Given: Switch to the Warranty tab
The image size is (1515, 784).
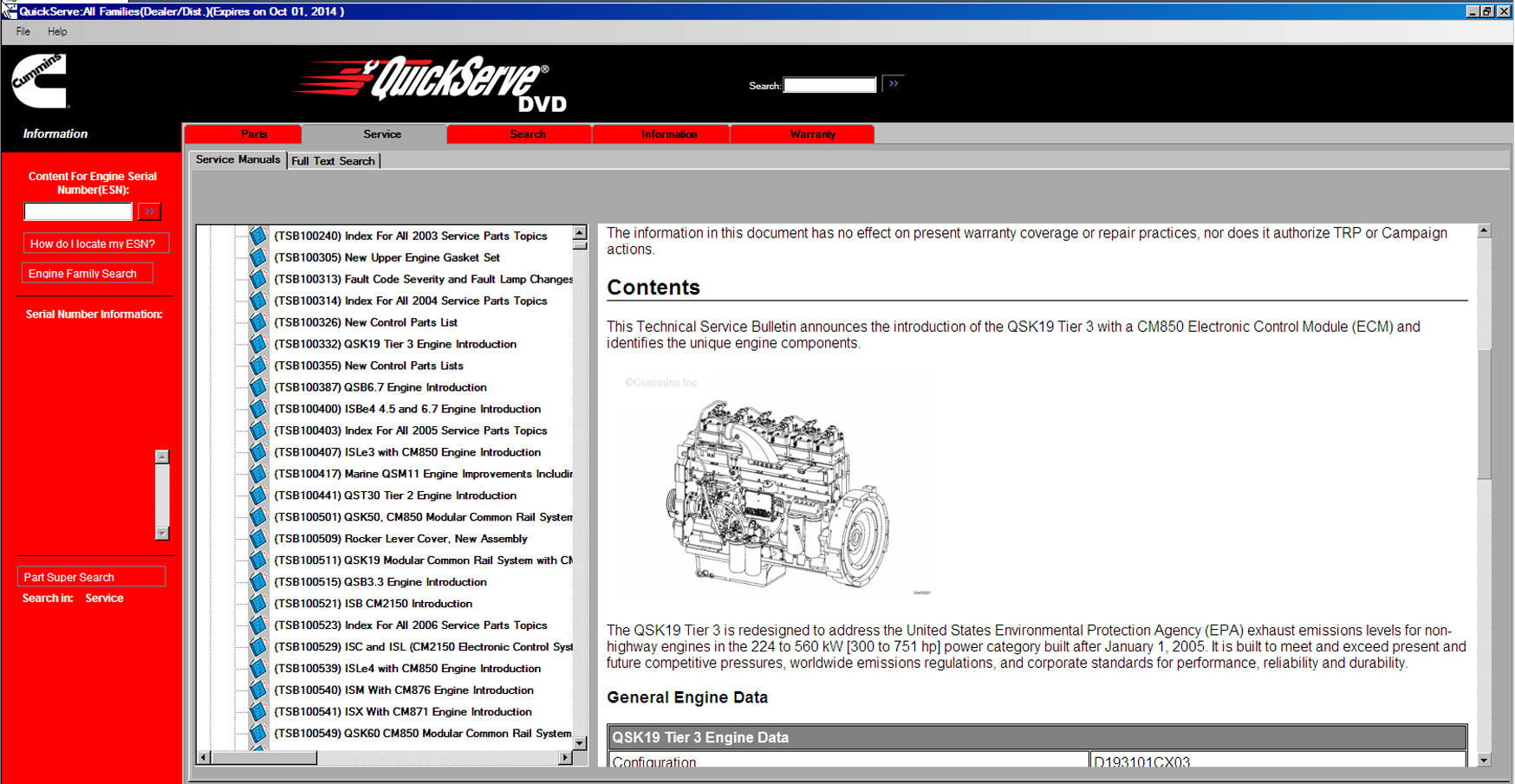Looking at the screenshot, I should 811,134.
